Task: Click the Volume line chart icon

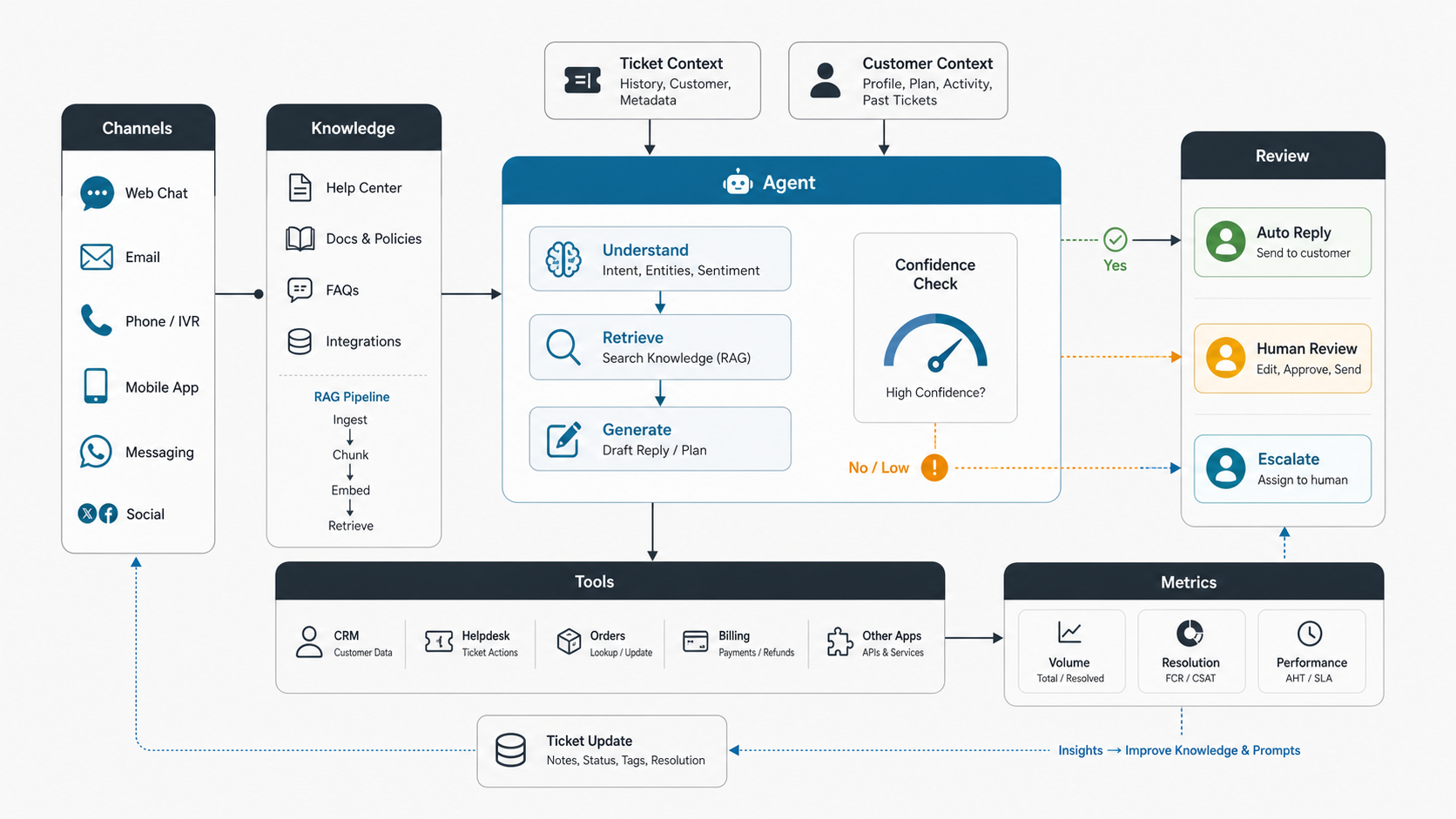Action: [1069, 632]
